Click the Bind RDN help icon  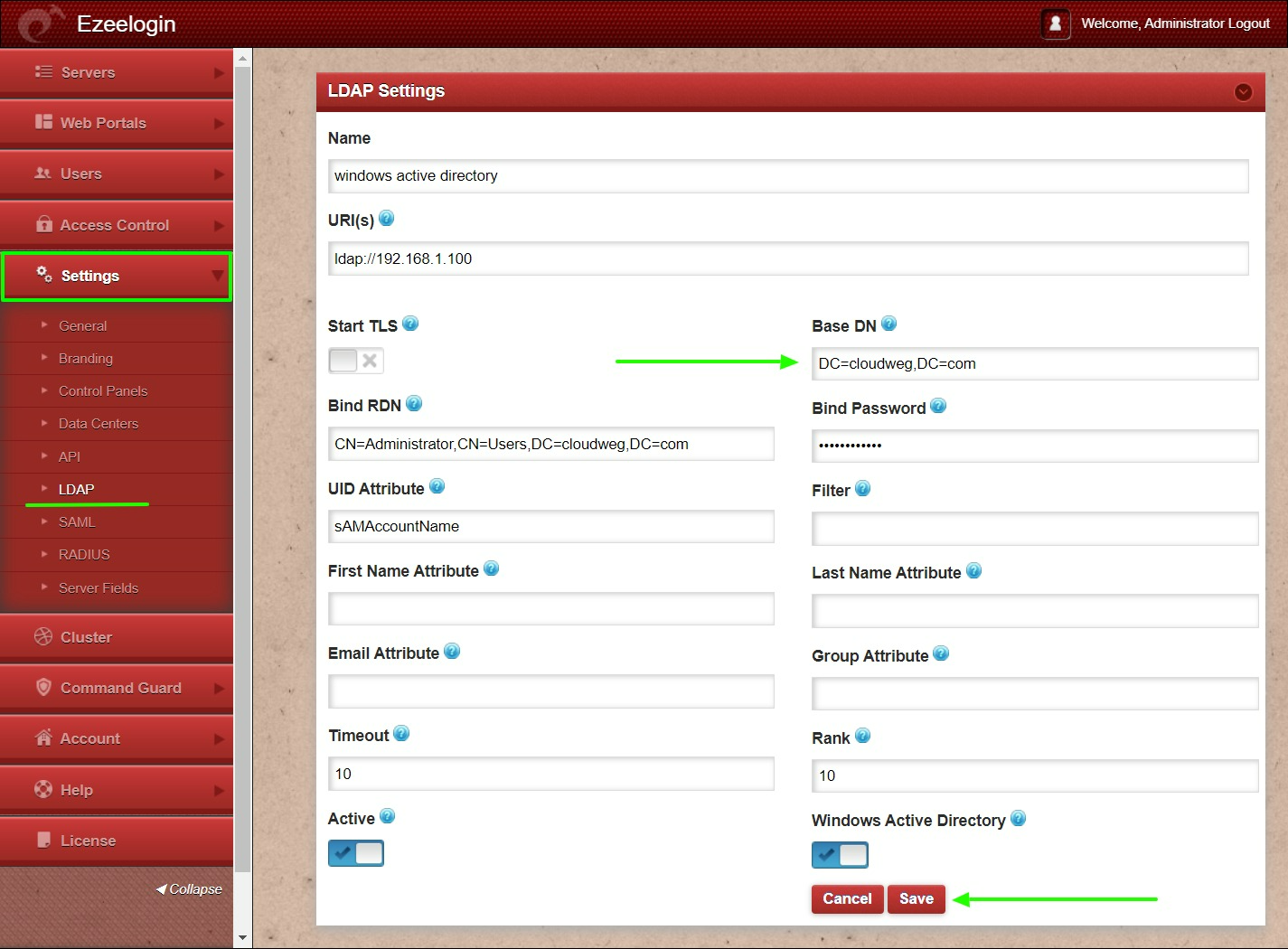click(x=414, y=404)
